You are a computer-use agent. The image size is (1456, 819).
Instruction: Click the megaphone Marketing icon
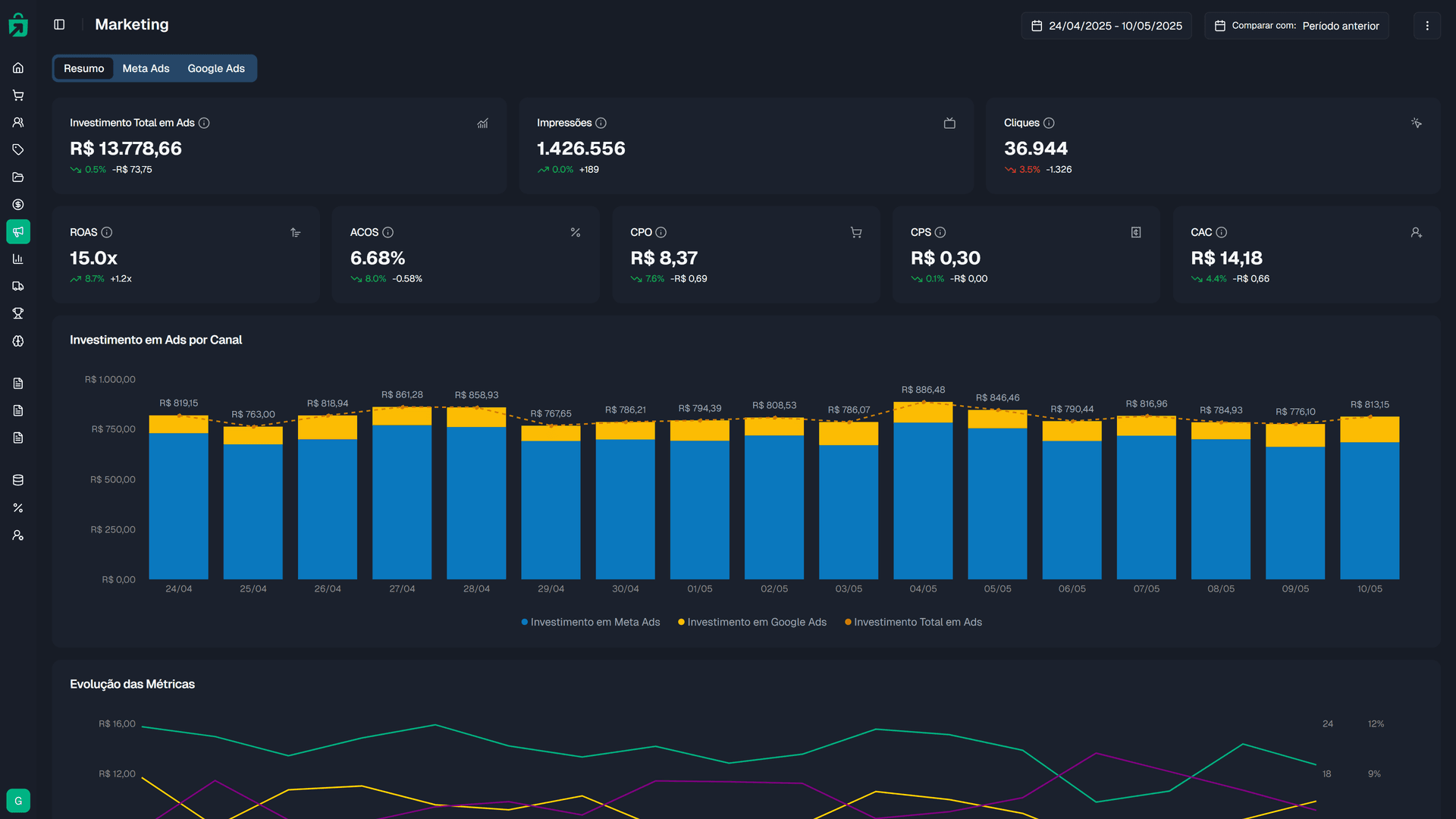pos(18,231)
